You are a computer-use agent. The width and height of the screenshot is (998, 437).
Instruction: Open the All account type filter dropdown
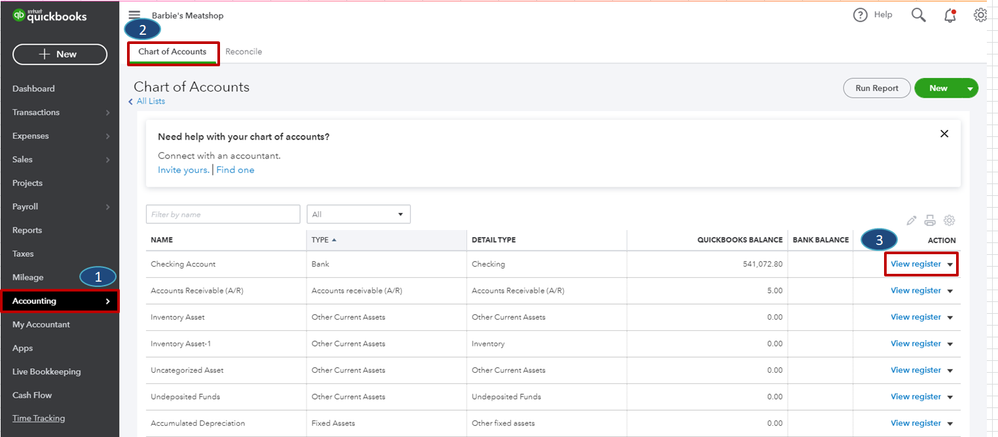358,214
